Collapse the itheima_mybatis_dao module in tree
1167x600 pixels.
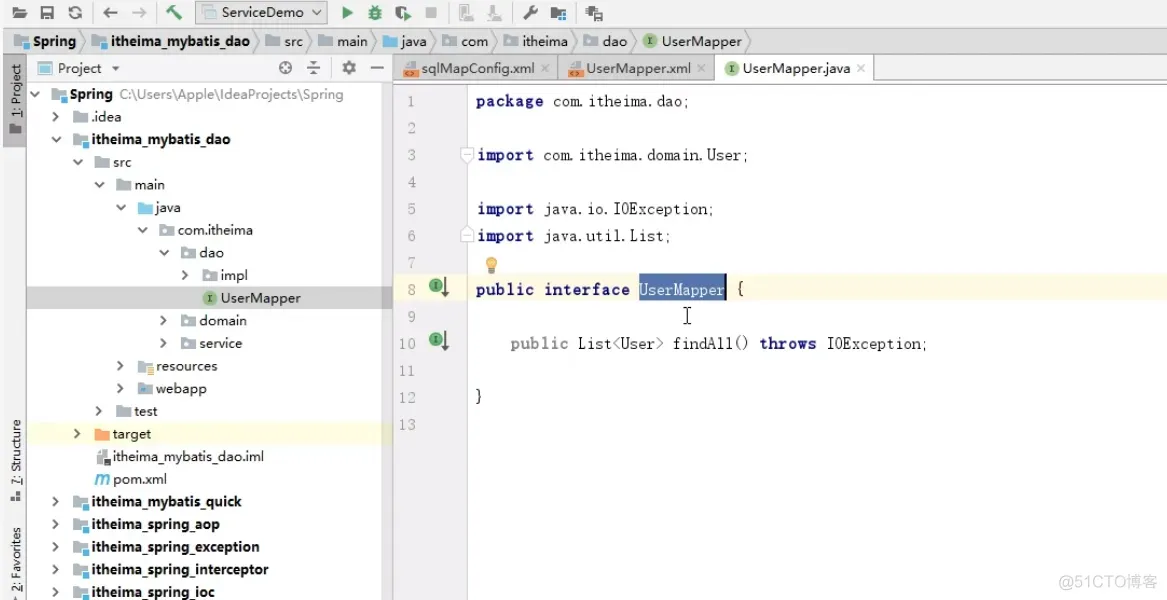pos(56,140)
